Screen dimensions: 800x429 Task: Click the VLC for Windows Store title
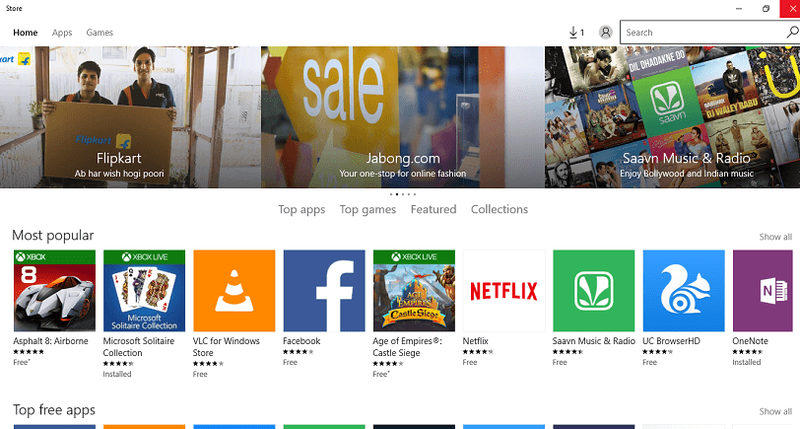pos(226,347)
